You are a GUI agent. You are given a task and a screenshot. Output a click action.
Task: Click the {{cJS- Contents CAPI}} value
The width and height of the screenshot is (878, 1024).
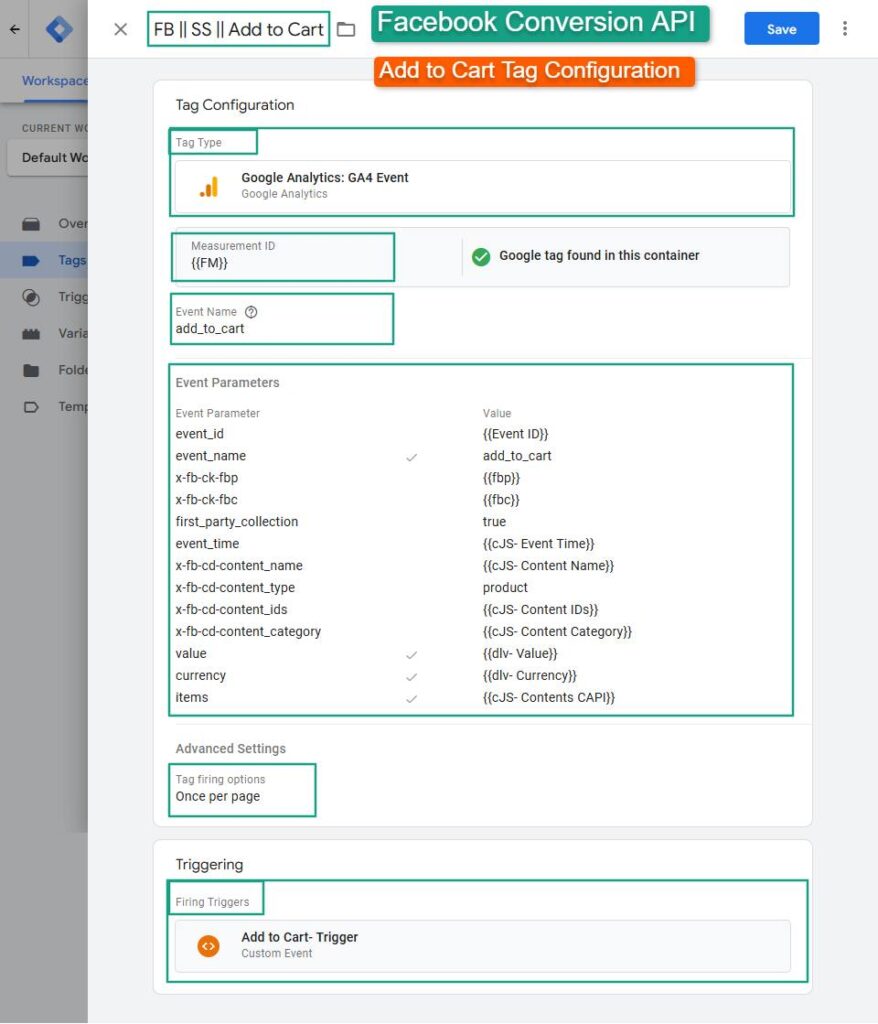[549, 697]
